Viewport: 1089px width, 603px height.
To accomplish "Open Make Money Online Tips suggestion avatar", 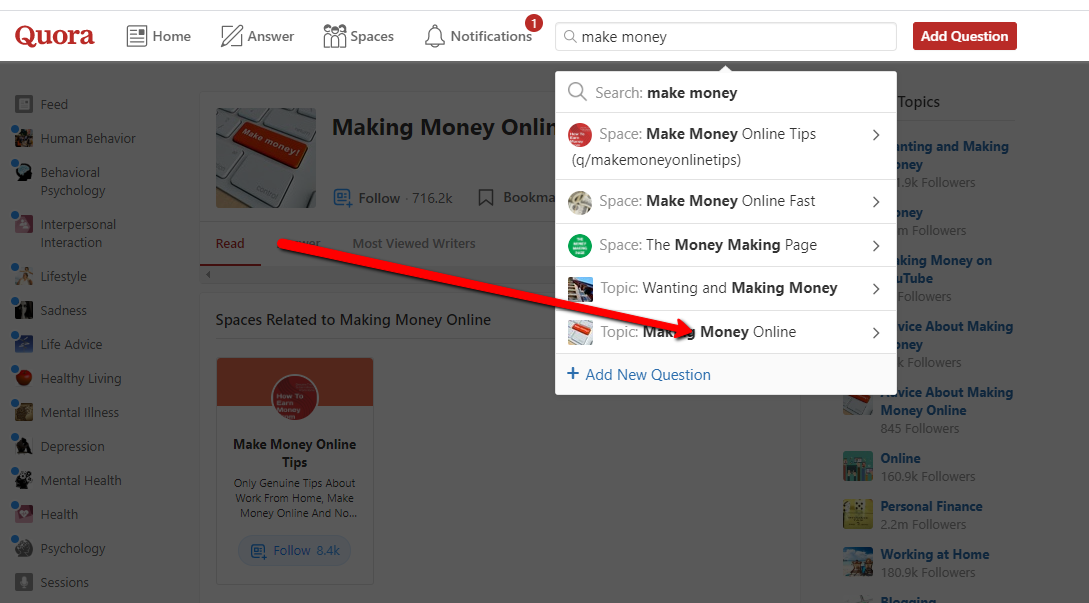I will (x=580, y=135).
